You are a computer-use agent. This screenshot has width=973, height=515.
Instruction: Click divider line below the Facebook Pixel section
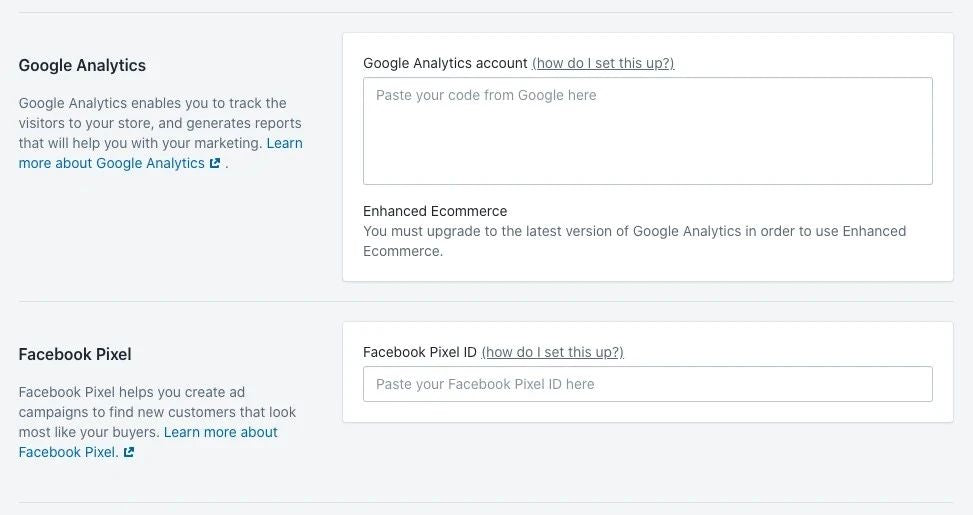tap(486, 502)
